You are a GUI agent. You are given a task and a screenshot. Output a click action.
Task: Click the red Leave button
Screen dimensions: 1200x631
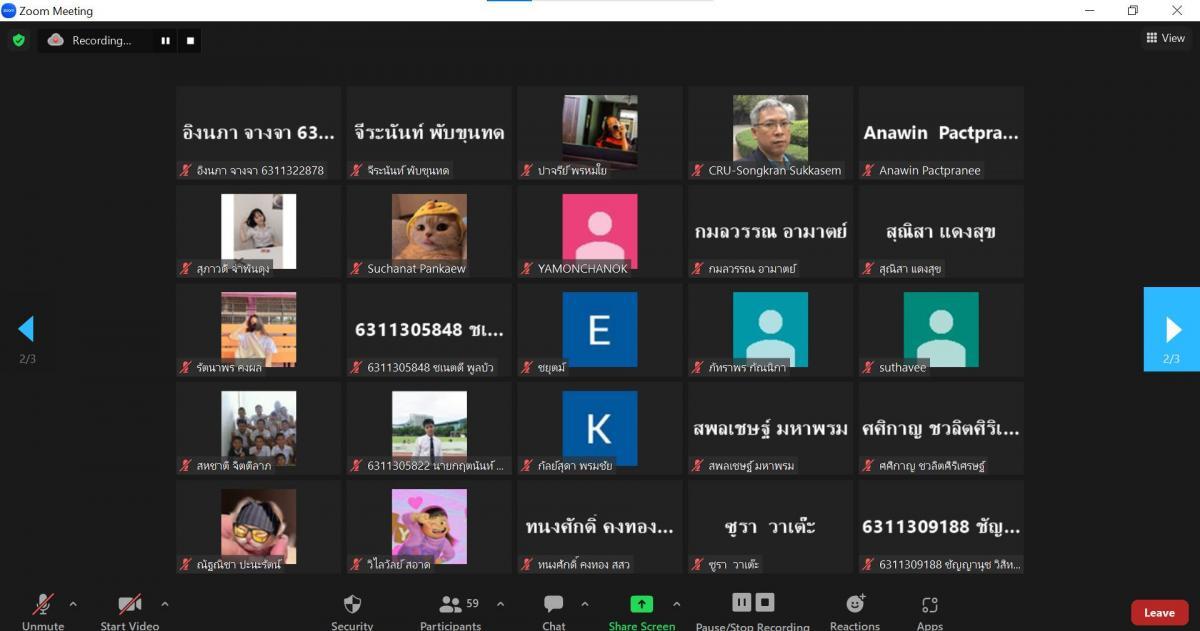1159,612
